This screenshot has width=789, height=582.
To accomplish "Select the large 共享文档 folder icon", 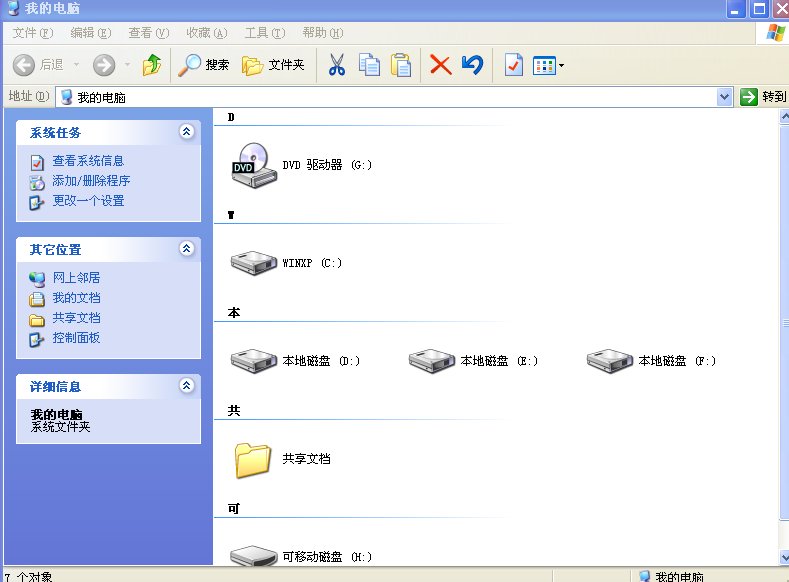I will 253,459.
